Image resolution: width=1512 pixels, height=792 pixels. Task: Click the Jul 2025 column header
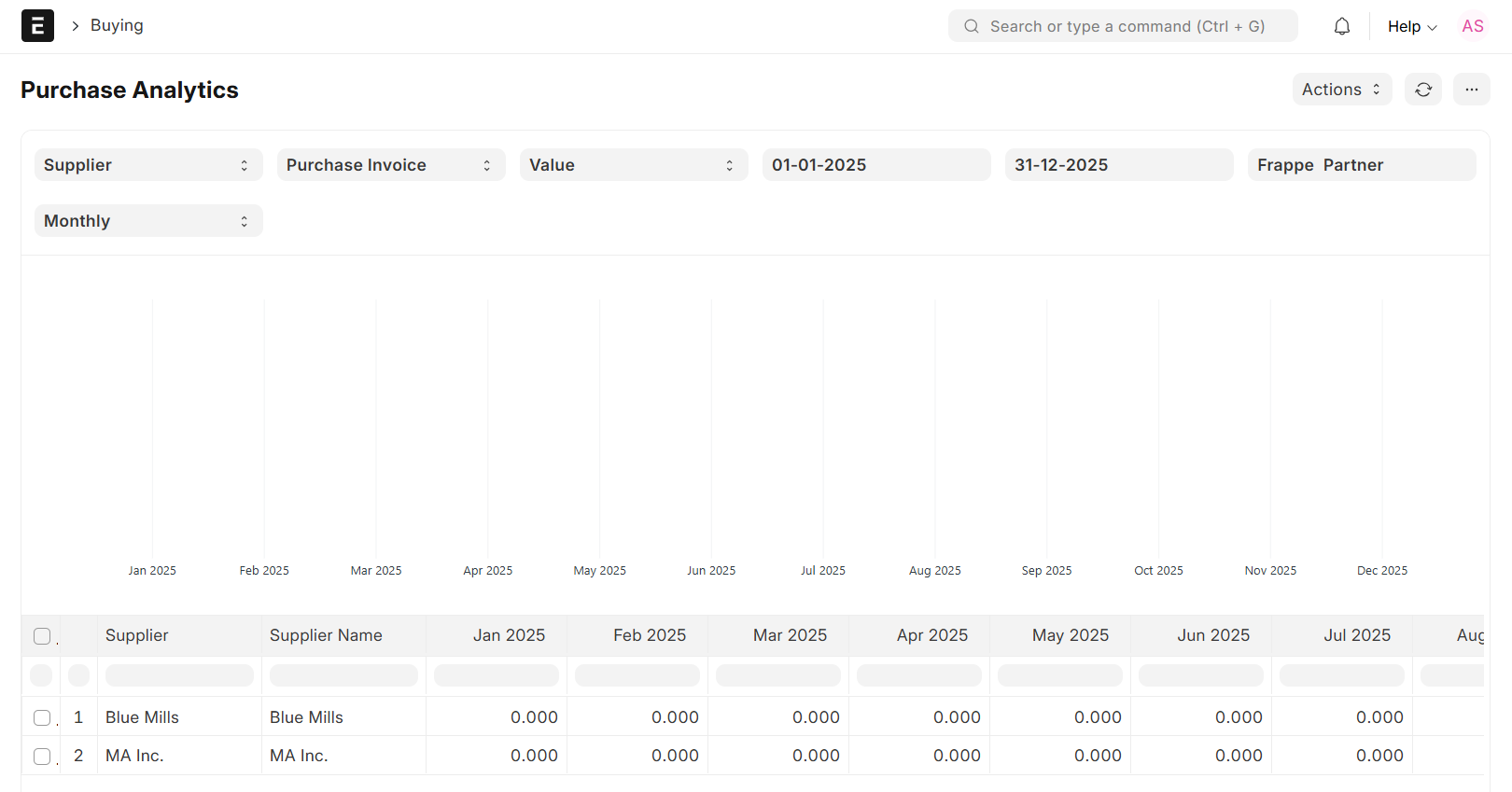[1342, 635]
